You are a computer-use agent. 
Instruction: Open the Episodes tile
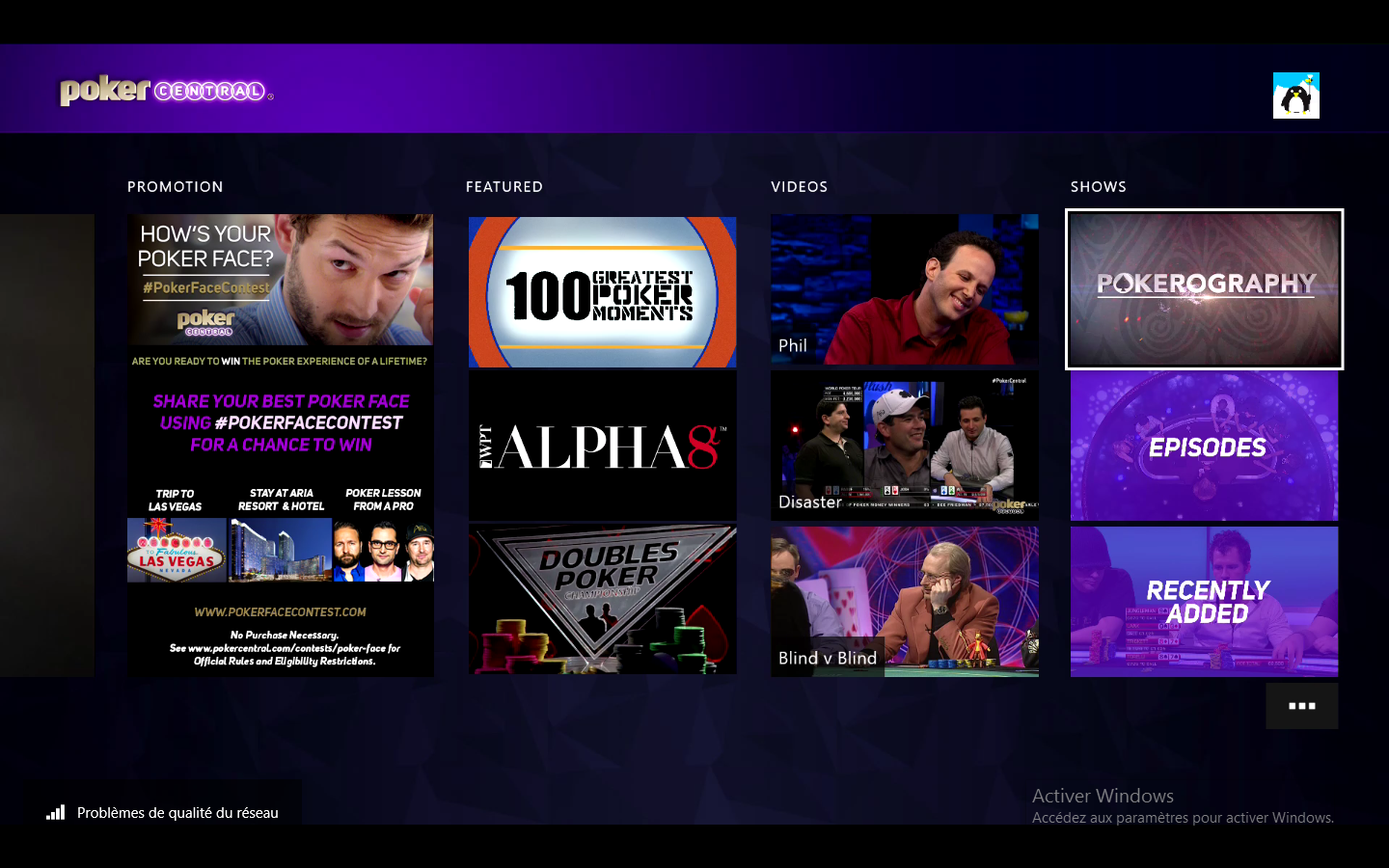point(1204,447)
